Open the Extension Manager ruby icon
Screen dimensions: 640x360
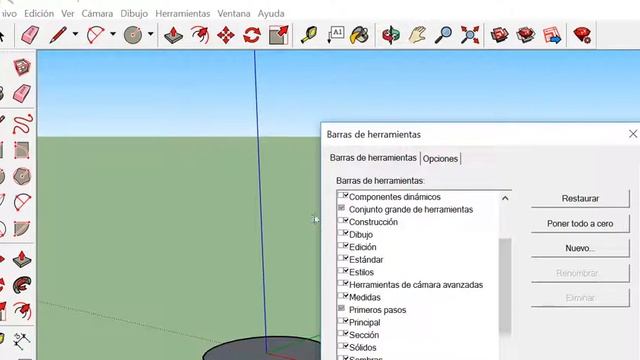tap(582, 35)
